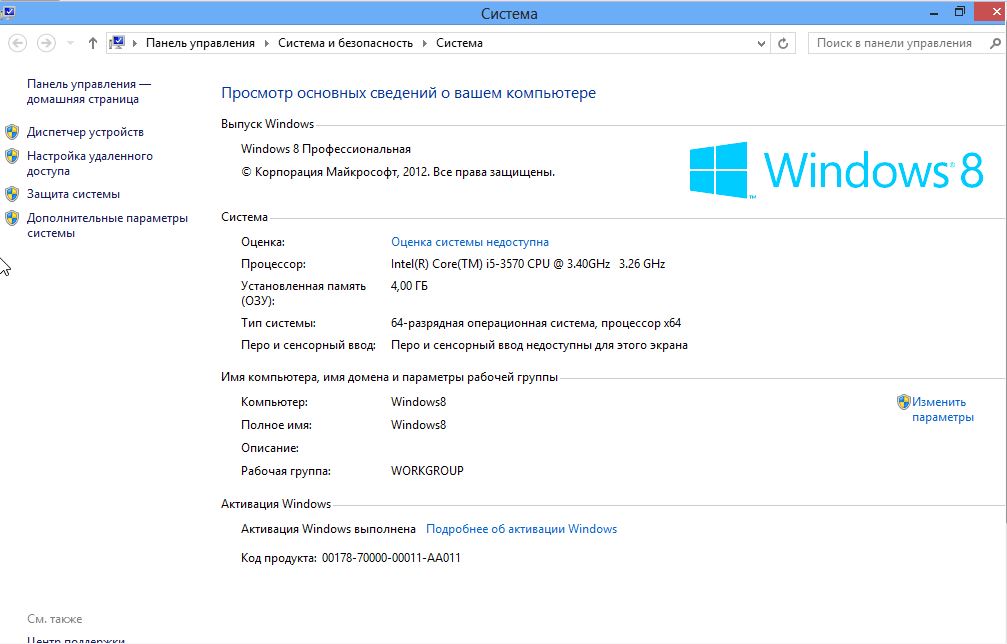Screen dimensions: 1007x644
Task: Restore down the Система window
Action: 959,12
